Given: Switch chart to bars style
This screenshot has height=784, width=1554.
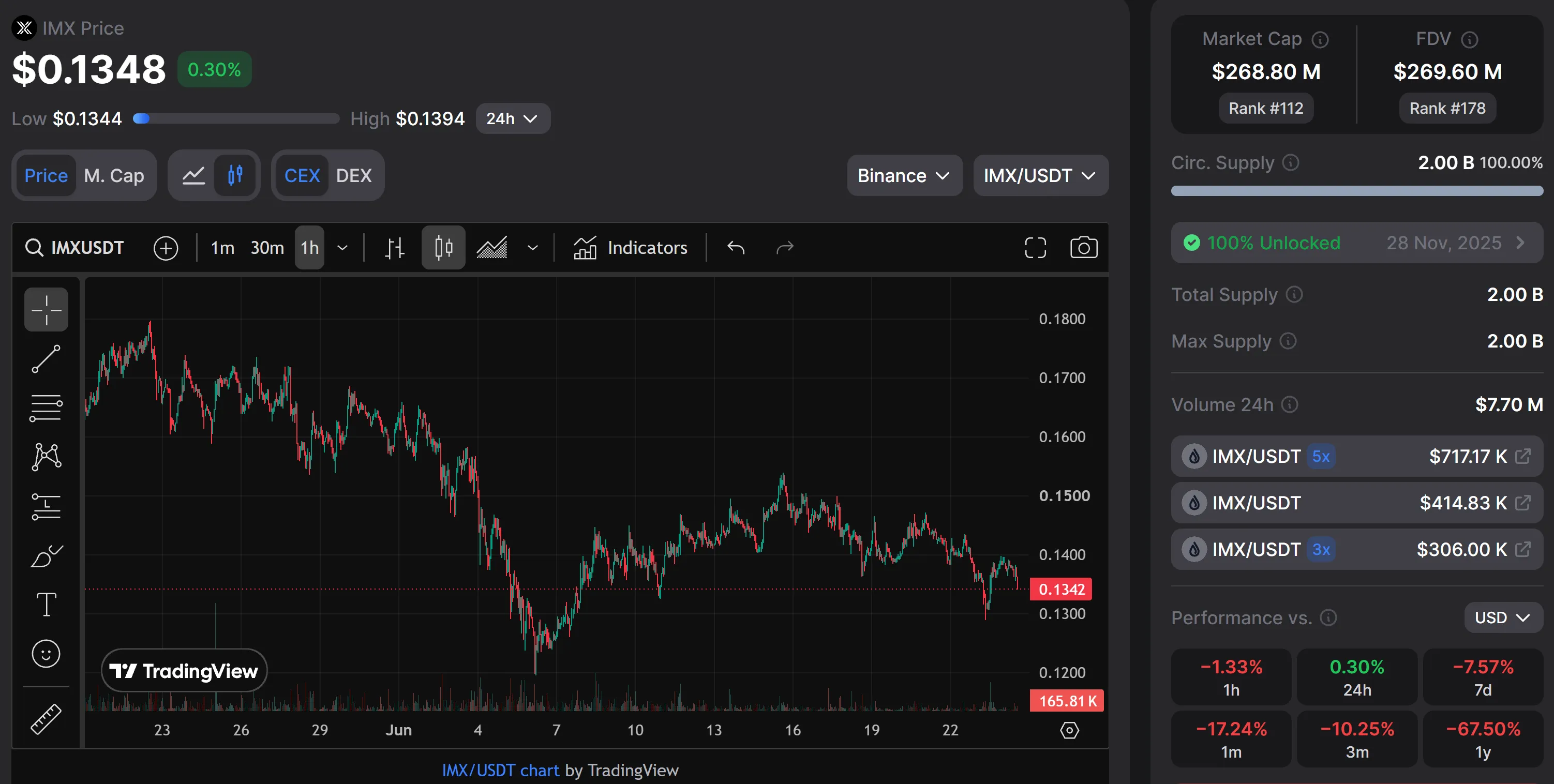Looking at the screenshot, I should (x=395, y=248).
